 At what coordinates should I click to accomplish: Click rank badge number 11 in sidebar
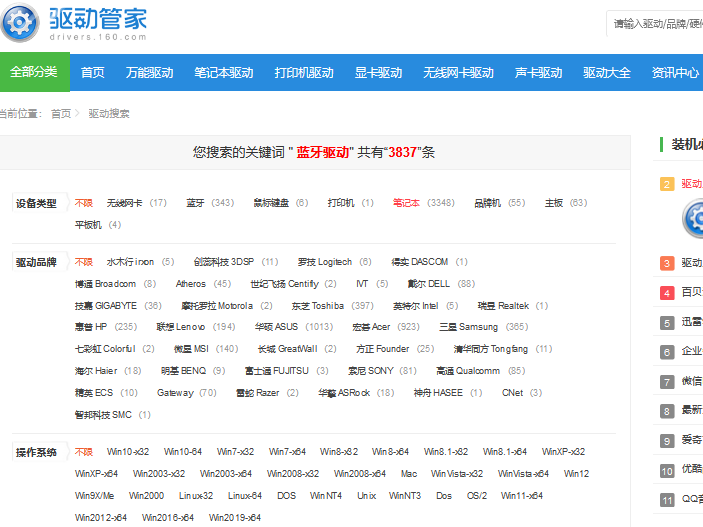[667, 500]
